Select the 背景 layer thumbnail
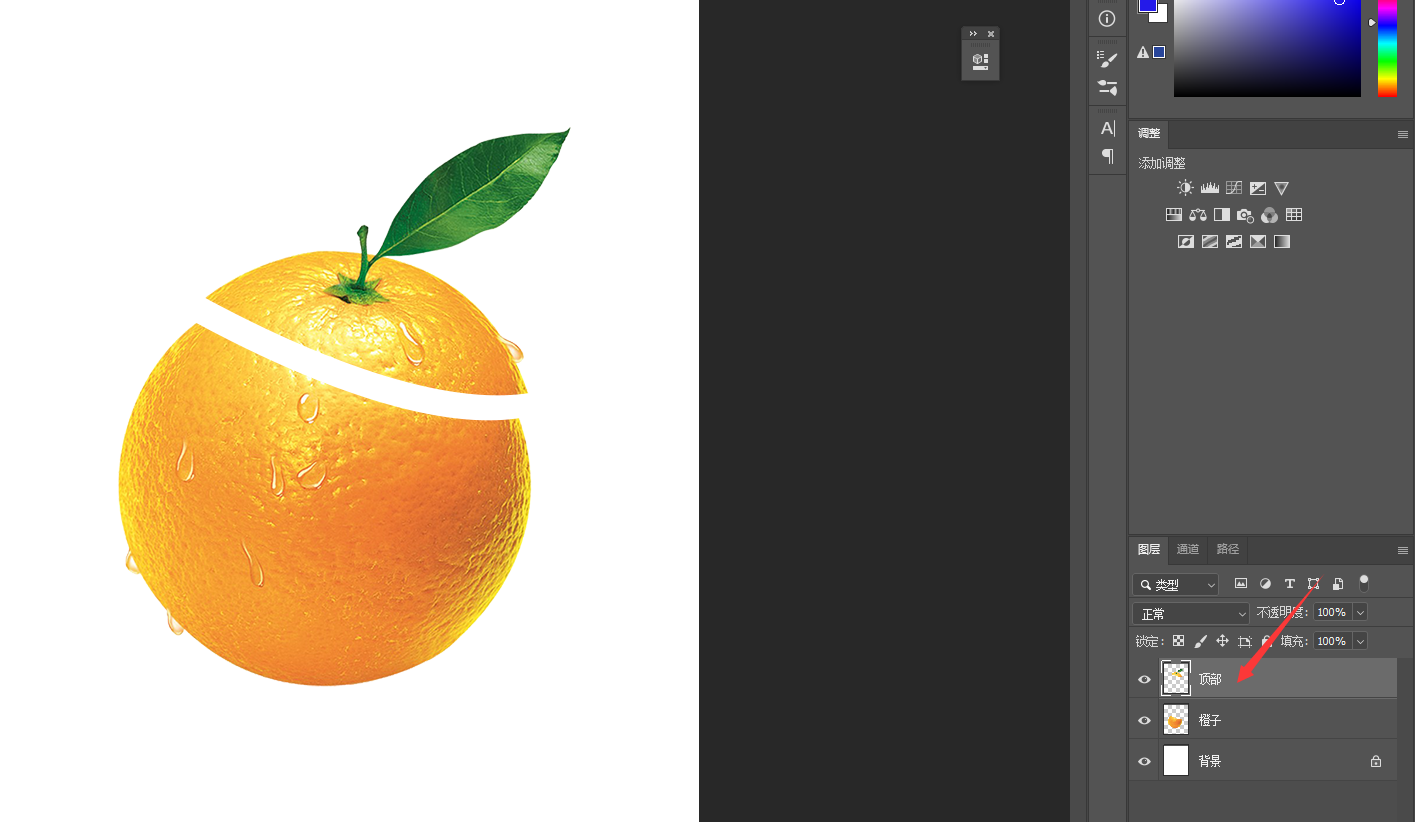The image size is (1415, 822). click(x=1176, y=761)
